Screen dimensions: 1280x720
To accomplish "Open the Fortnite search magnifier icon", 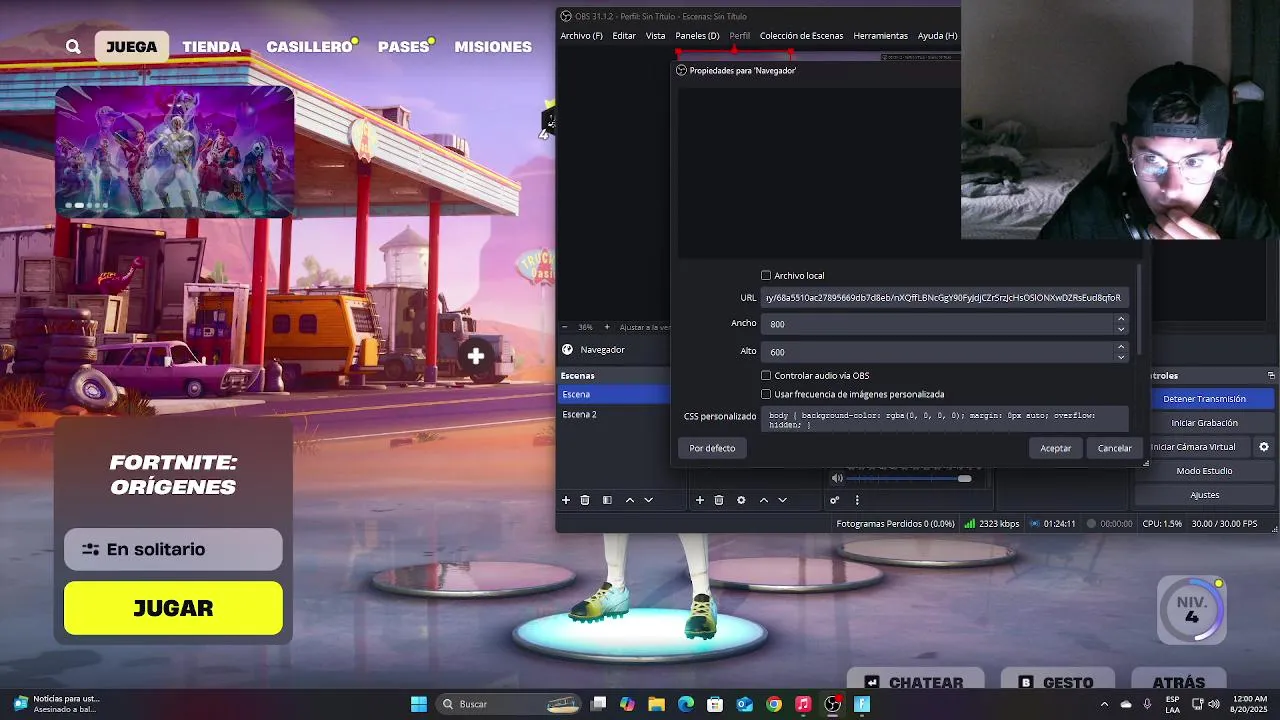I will click(x=73, y=46).
